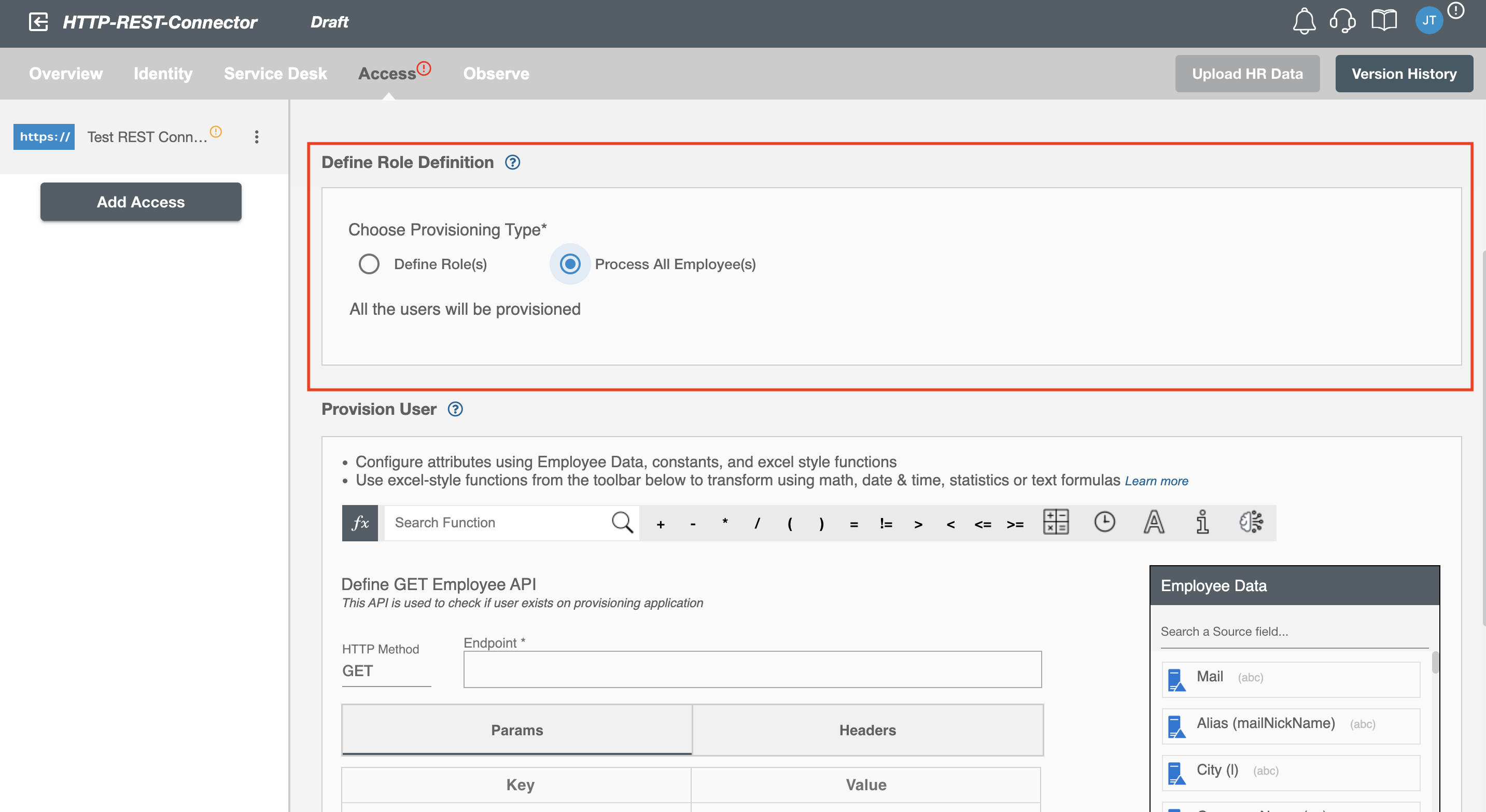Screen dimensions: 1486x812
Task: Click the Value column header
Action: [866, 785]
